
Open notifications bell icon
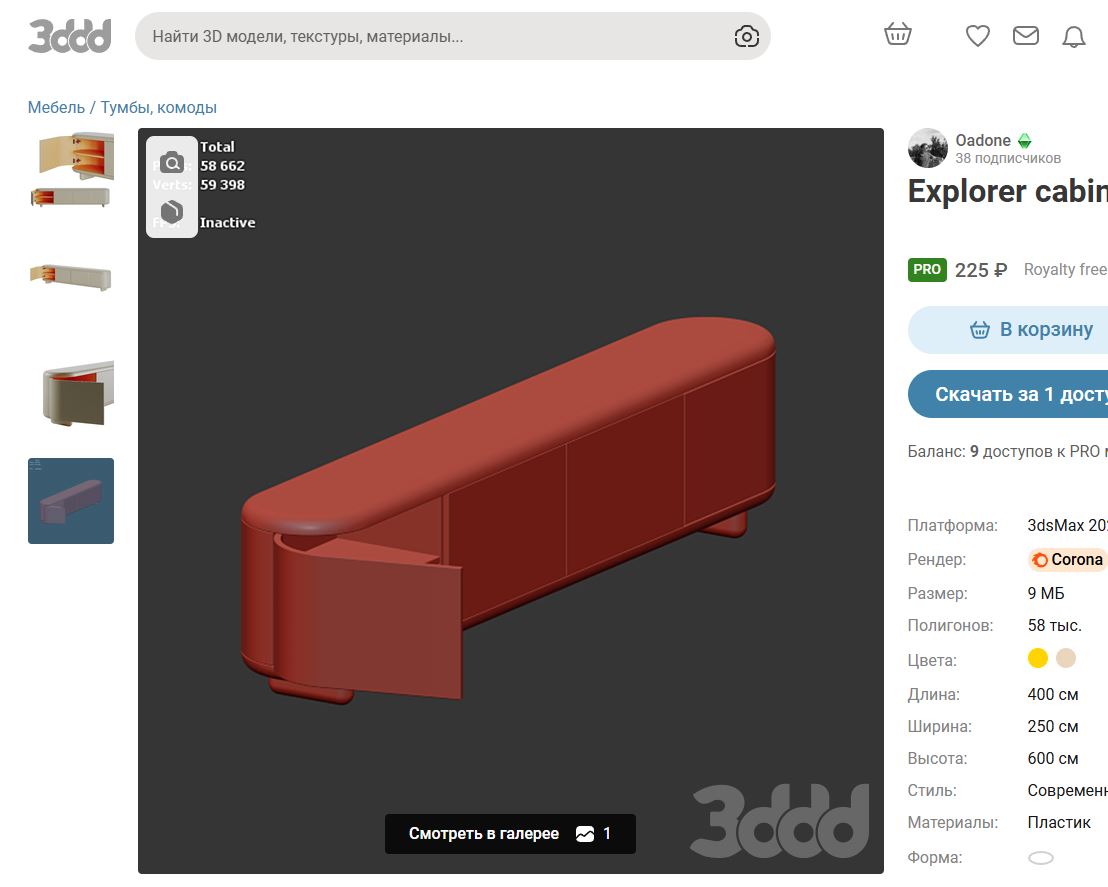tap(1073, 36)
